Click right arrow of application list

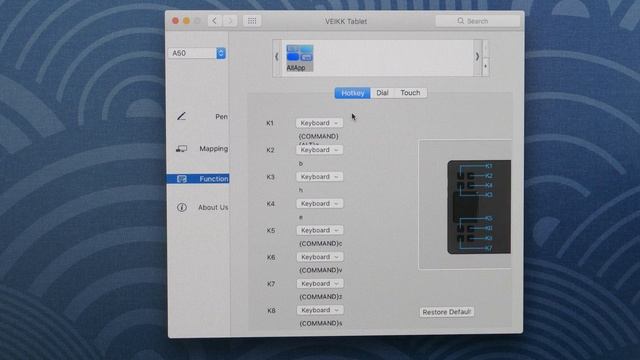pyautogui.click(x=477, y=57)
